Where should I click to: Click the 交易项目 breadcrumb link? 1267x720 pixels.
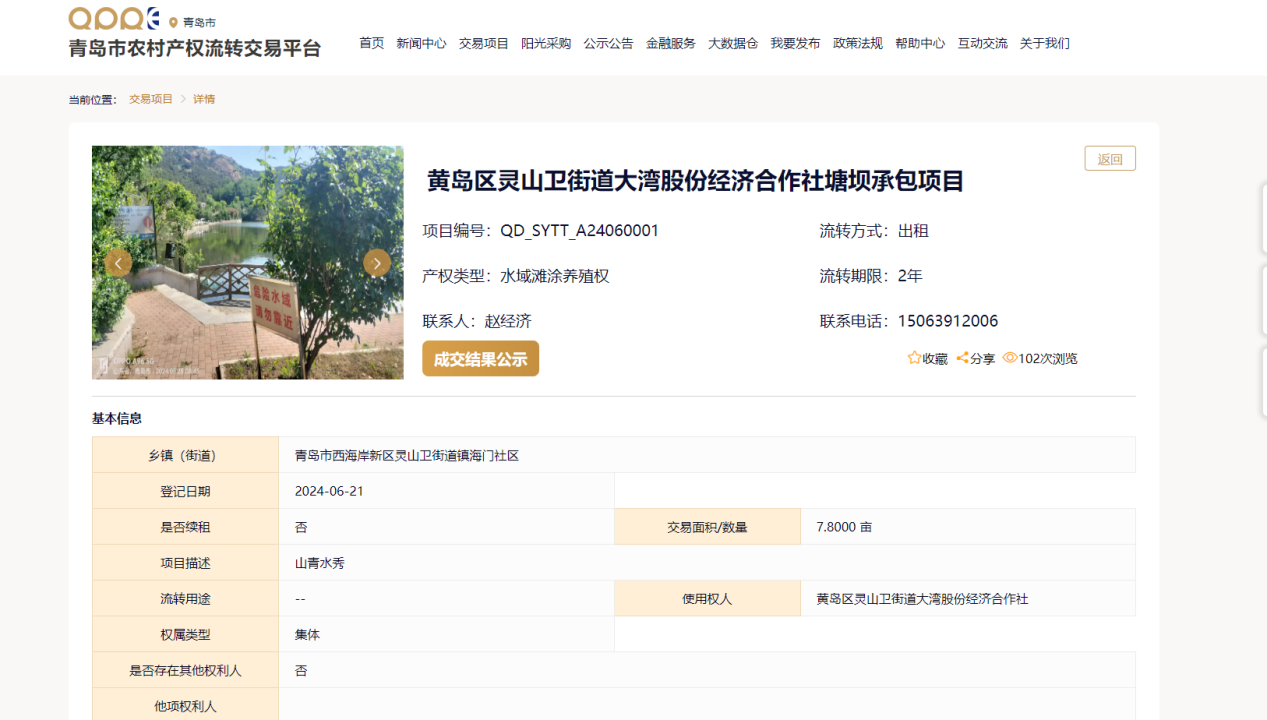click(151, 99)
